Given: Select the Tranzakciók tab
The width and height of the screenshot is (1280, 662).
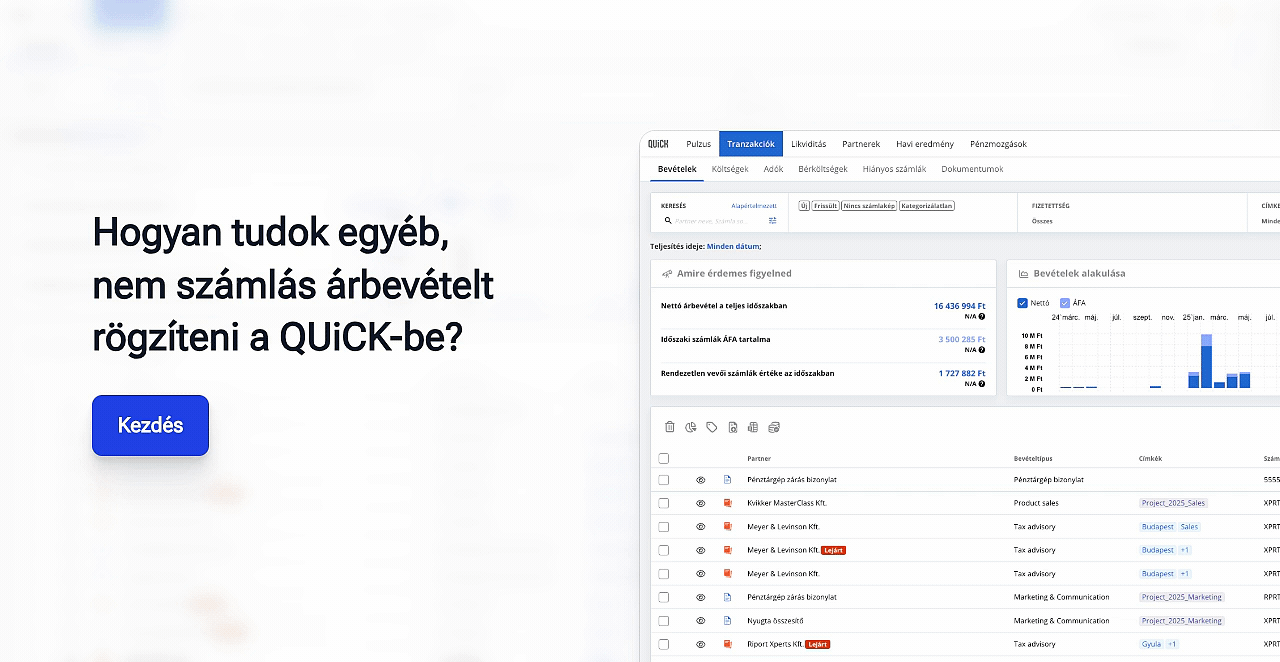Looking at the screenshot, I should pyautogui.click(x=751, y=144).
